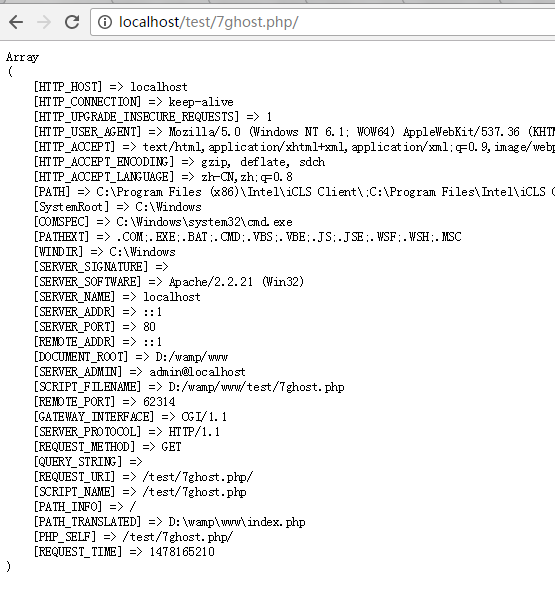Click the REMOTE_PORT 62314 value
Image resolution: width=555 pixels, height=595 pixels.
pos(159,401)
